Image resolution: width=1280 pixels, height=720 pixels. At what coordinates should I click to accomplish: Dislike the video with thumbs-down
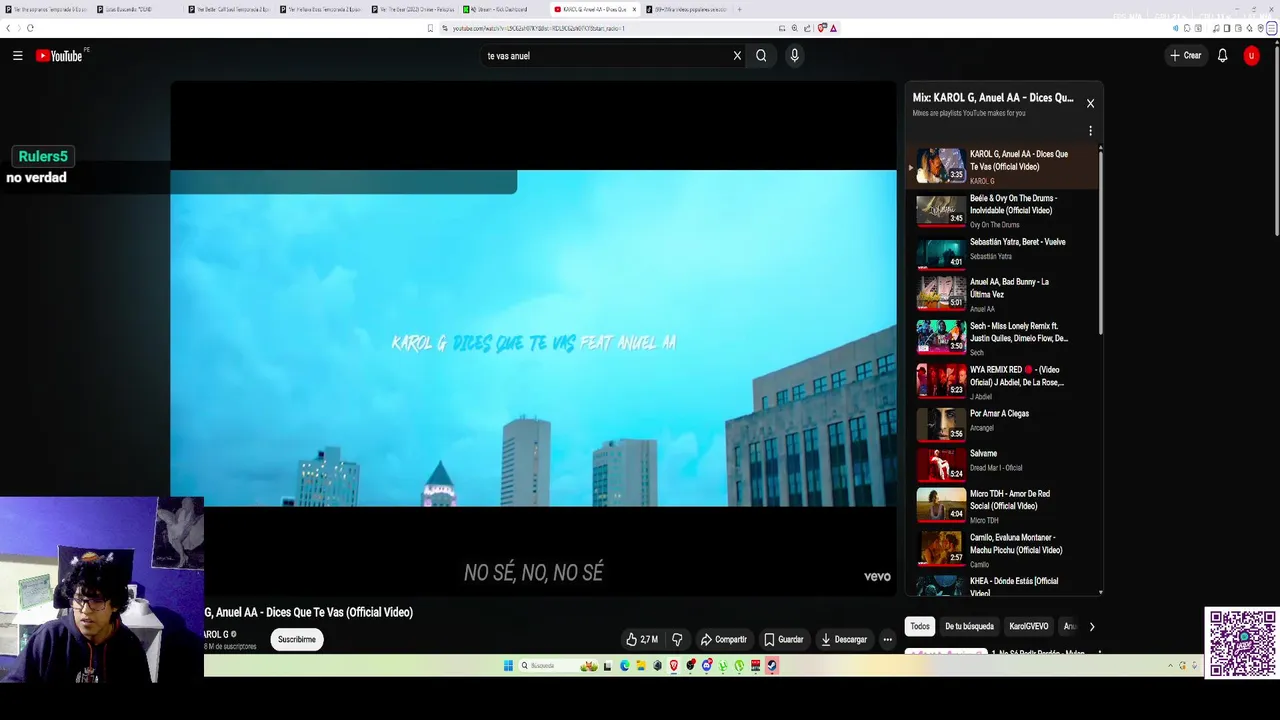point(677,639)
